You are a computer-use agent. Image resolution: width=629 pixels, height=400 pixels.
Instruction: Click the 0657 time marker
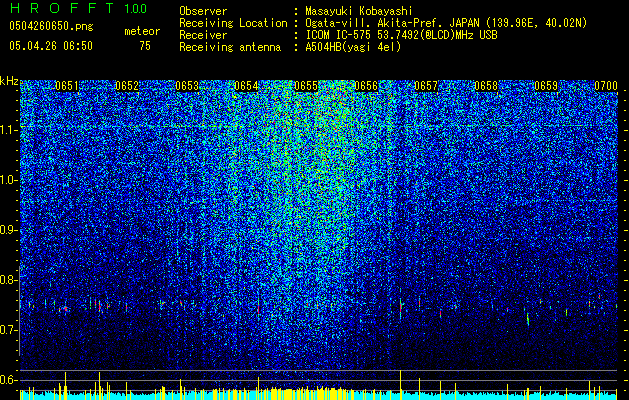tap(426, 86)
